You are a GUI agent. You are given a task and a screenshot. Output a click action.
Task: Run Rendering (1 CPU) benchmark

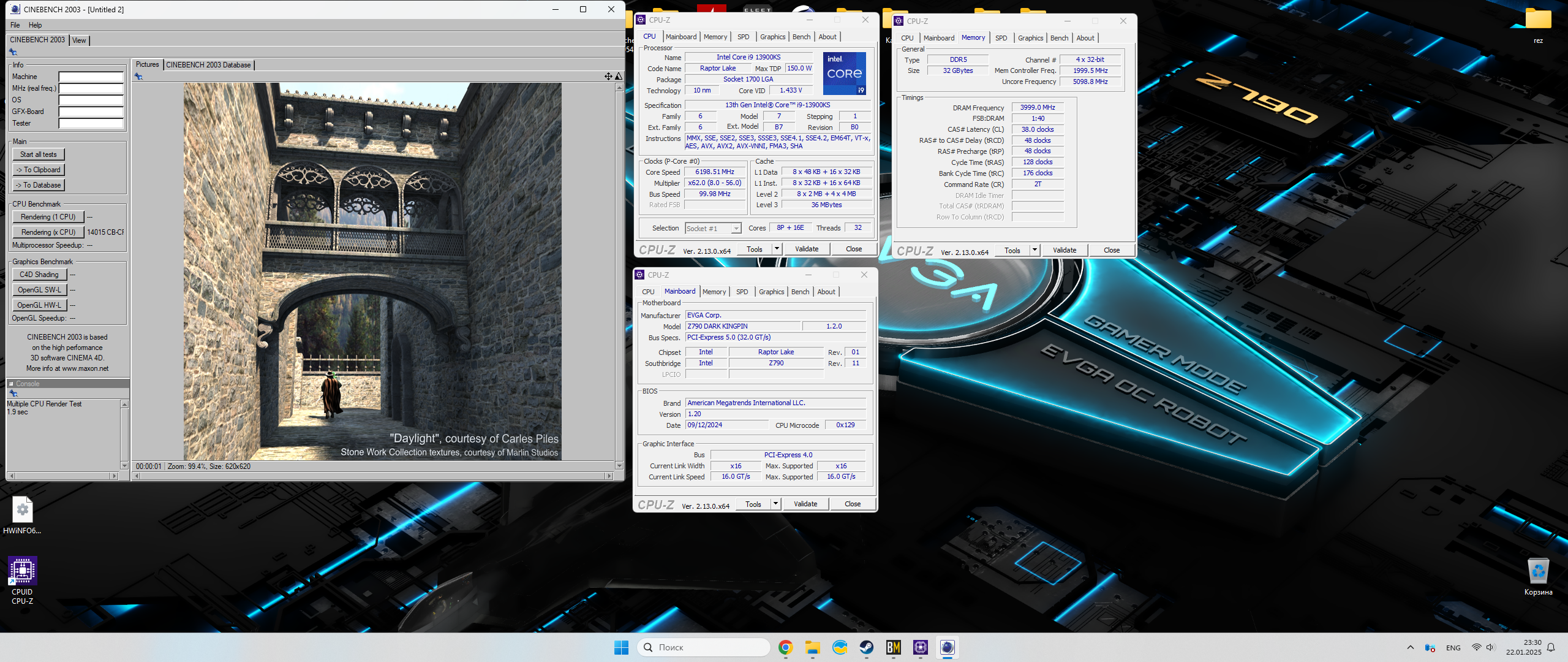tap(48, 217)
